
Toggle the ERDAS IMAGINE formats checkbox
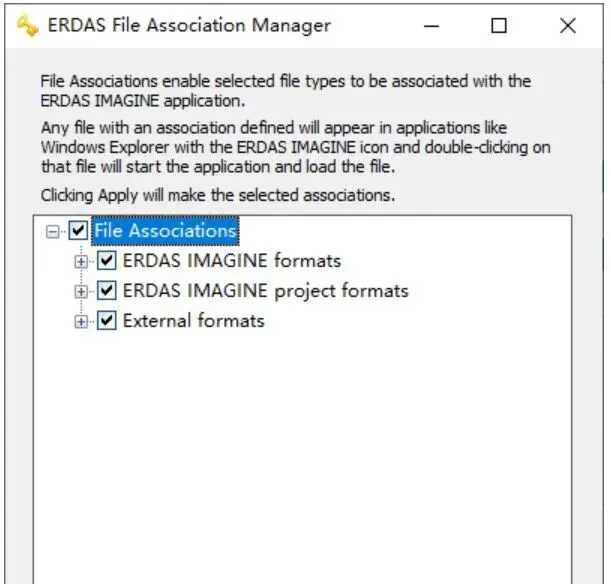108,261
